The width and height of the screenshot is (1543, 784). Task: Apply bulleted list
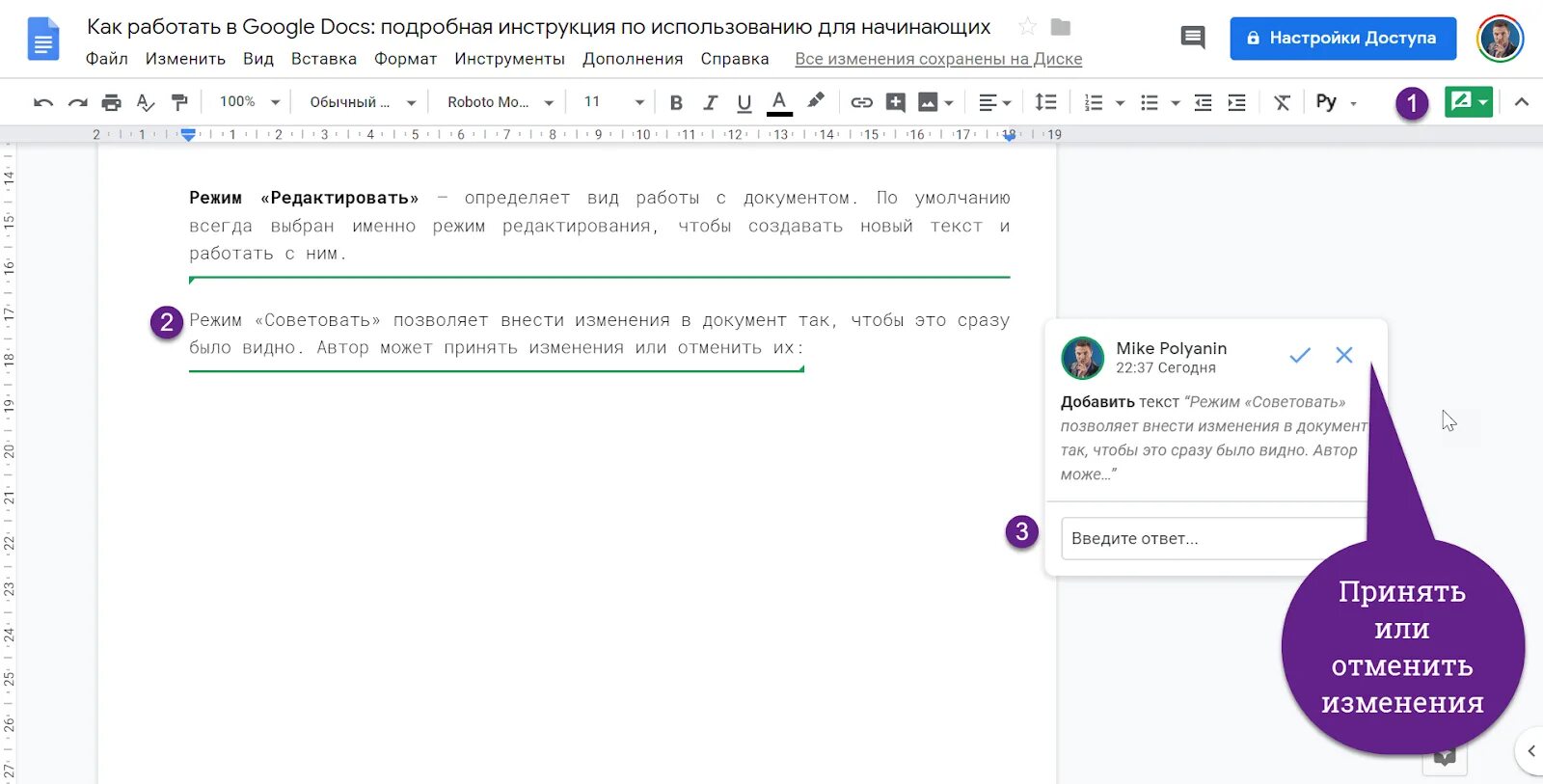tap(1150, 102)
